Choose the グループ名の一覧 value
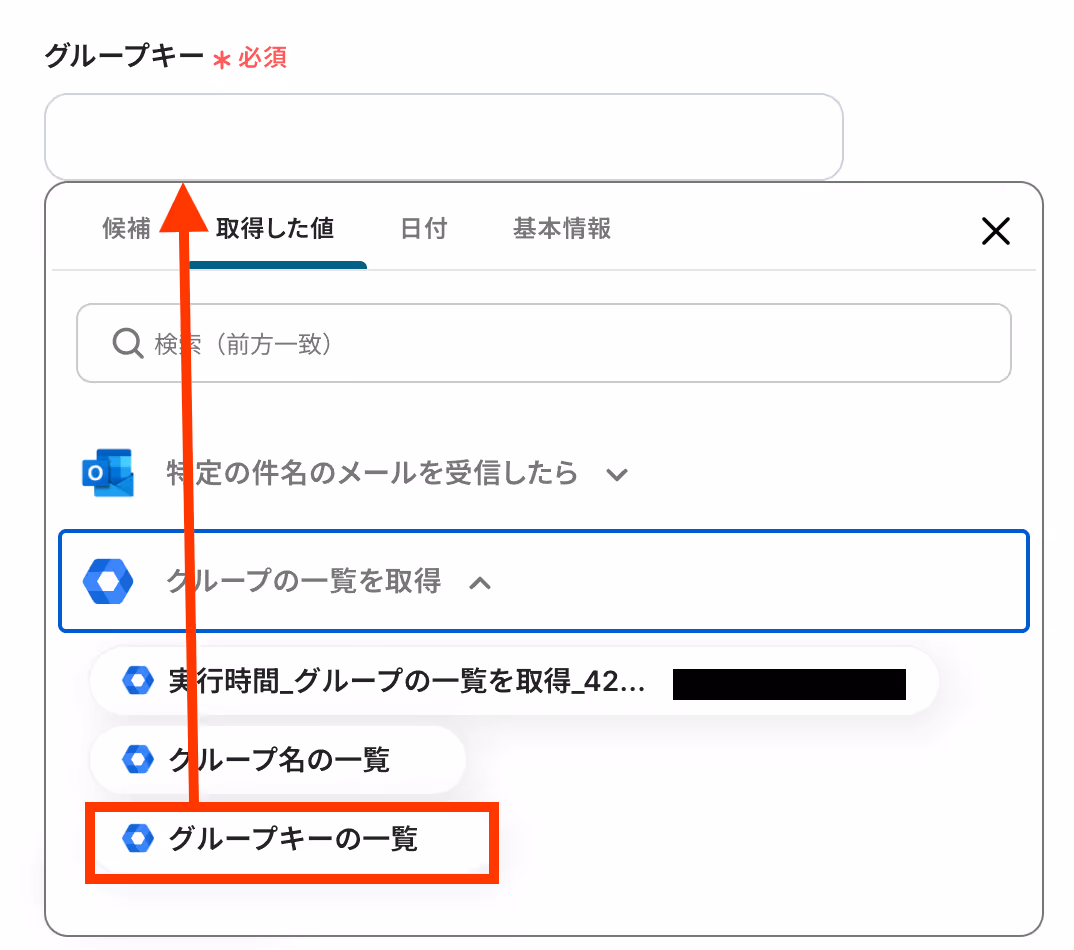The image size is (1074, 950). 277,760
